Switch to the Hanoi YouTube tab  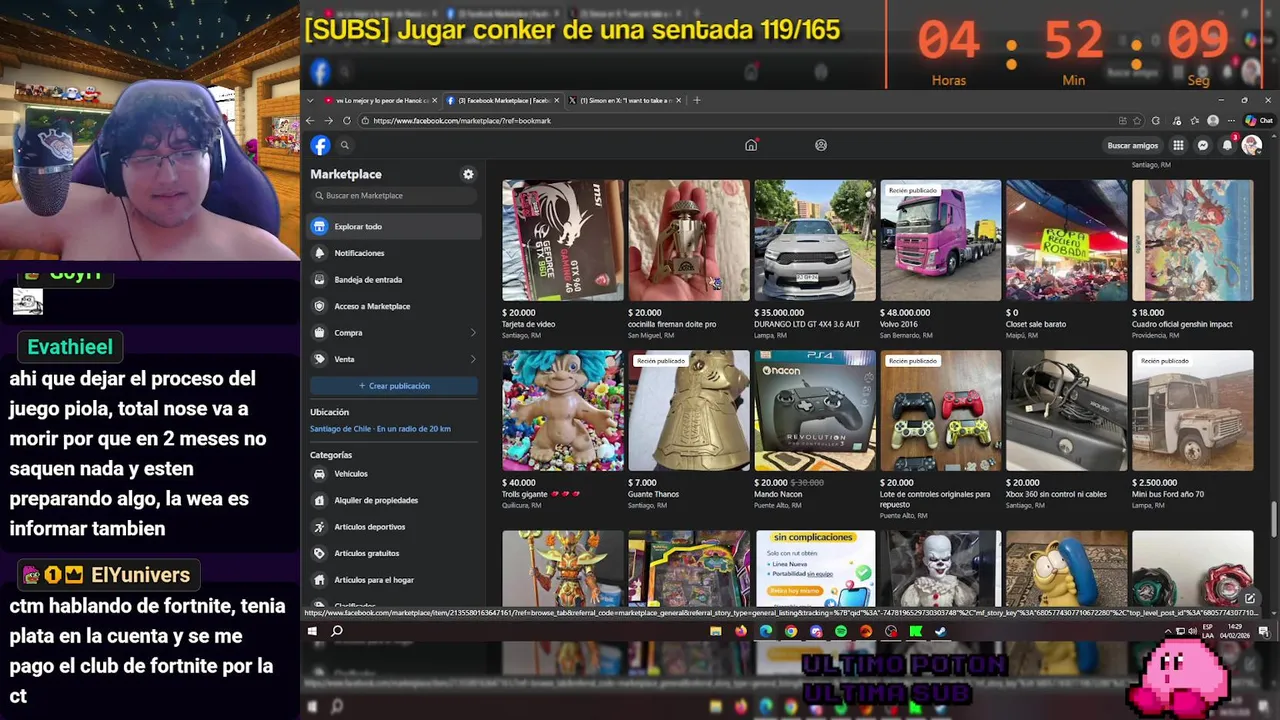coord(382,100)
